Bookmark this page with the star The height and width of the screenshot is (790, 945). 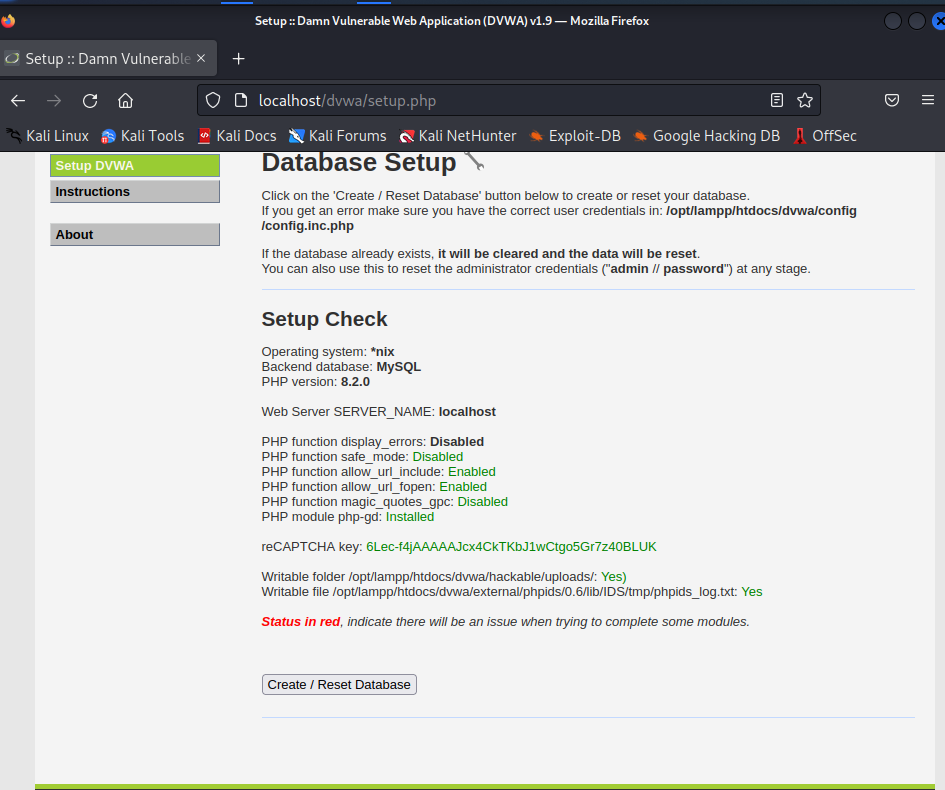(x=805, y=100)
